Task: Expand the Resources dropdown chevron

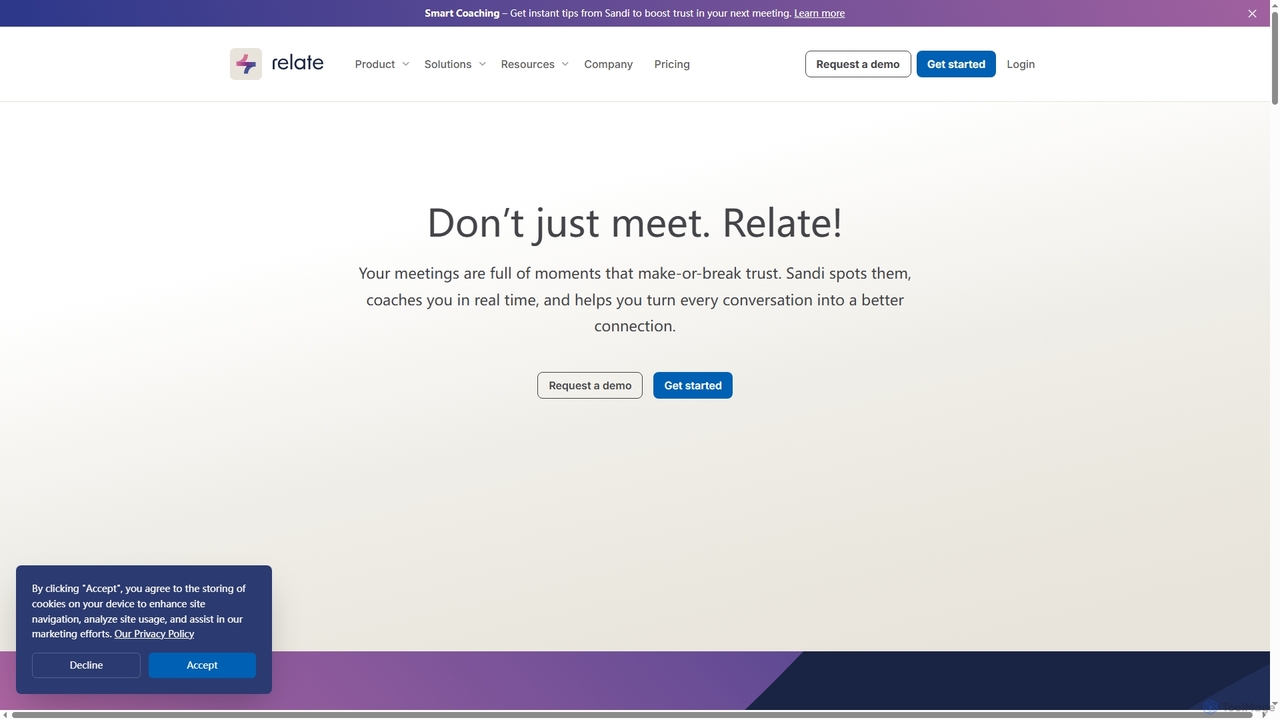Action: (564, 64)
